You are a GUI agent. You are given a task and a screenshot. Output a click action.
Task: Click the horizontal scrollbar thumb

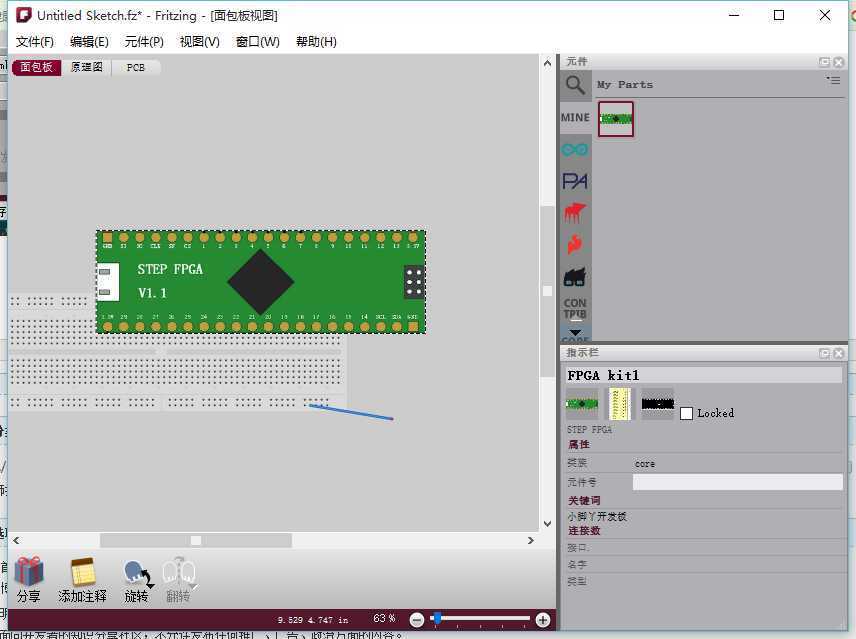(195, 540)
